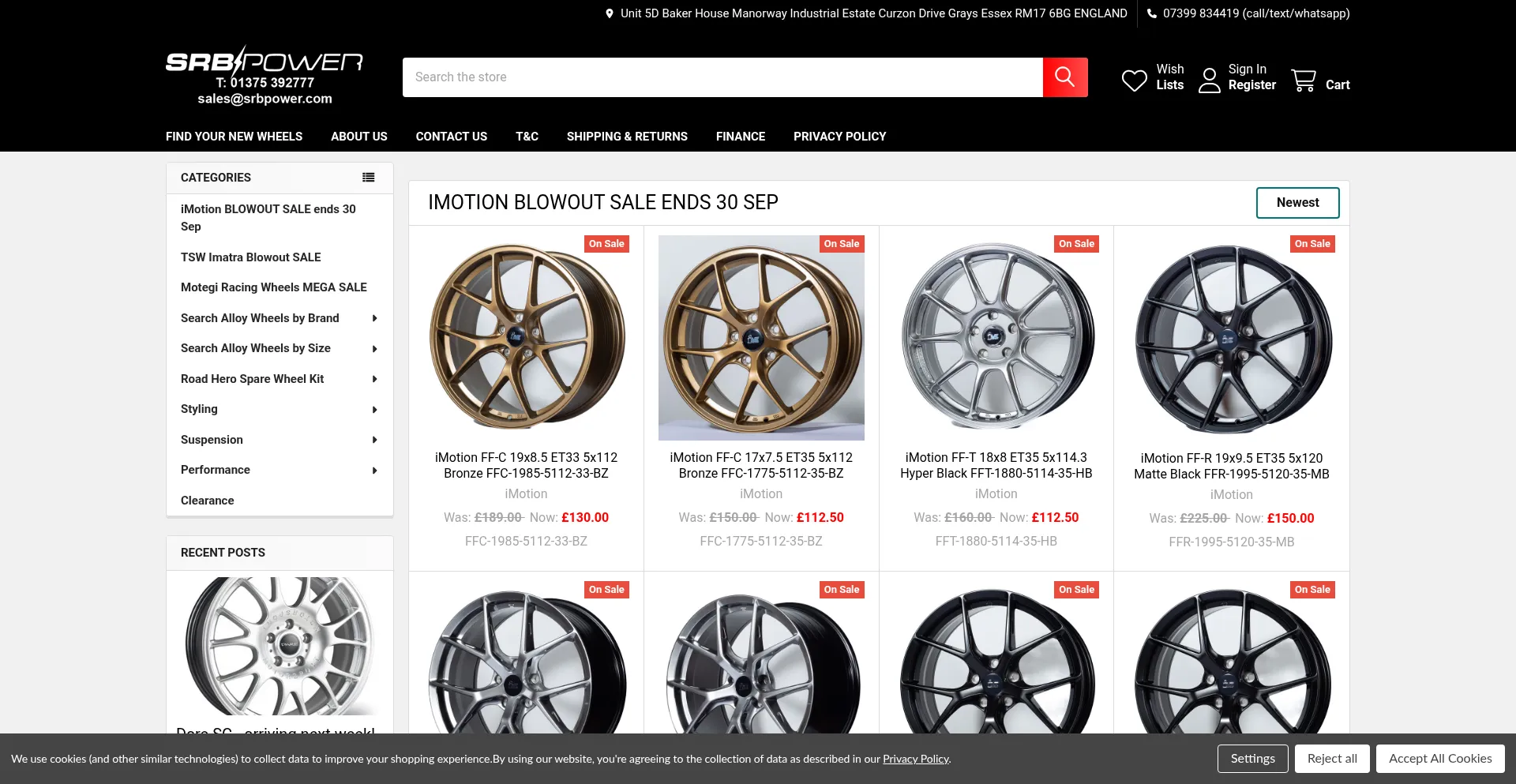Viewport: 1516px width, 784px height.
Task: Open the iMotion FF-T Hyper Black wheel image
Action: click(x=996, y=337)
